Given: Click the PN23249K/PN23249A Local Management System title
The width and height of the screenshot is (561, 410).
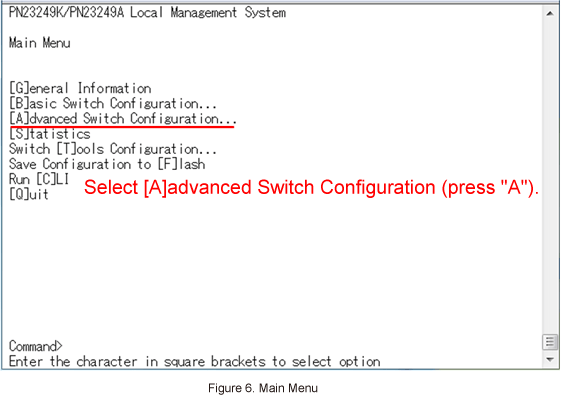Looking at the screenshot, I should point(147,13).
